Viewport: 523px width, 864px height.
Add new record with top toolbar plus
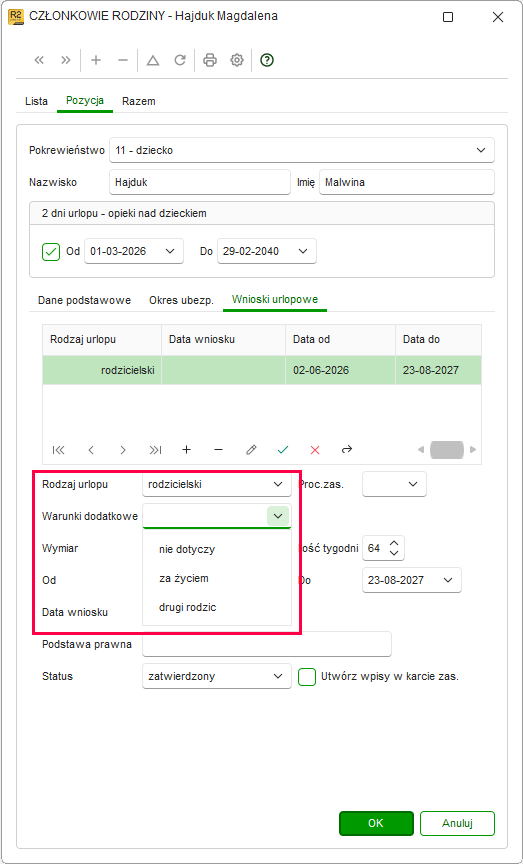96,61
